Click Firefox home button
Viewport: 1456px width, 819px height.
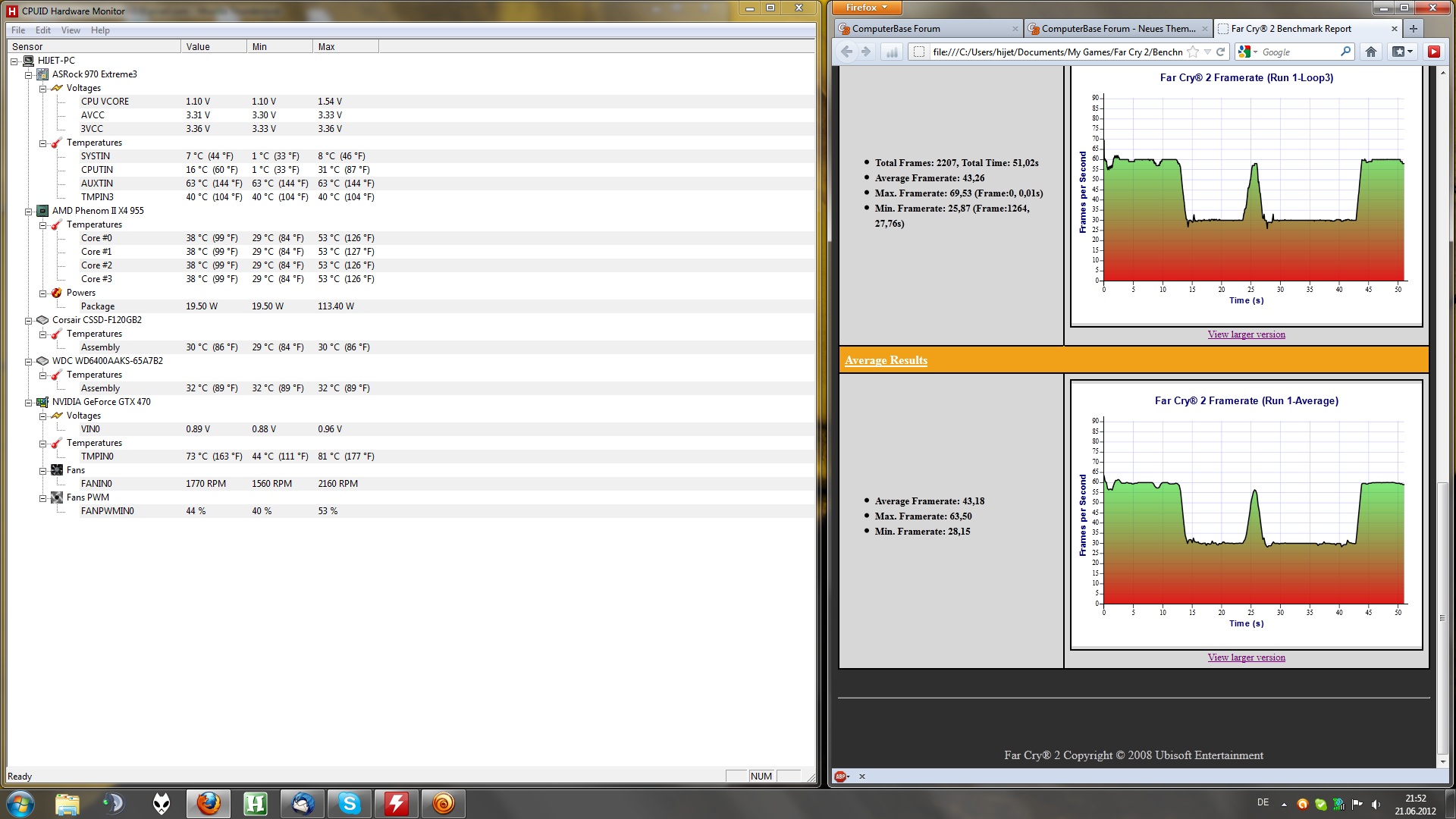[x=1370, y=52]
